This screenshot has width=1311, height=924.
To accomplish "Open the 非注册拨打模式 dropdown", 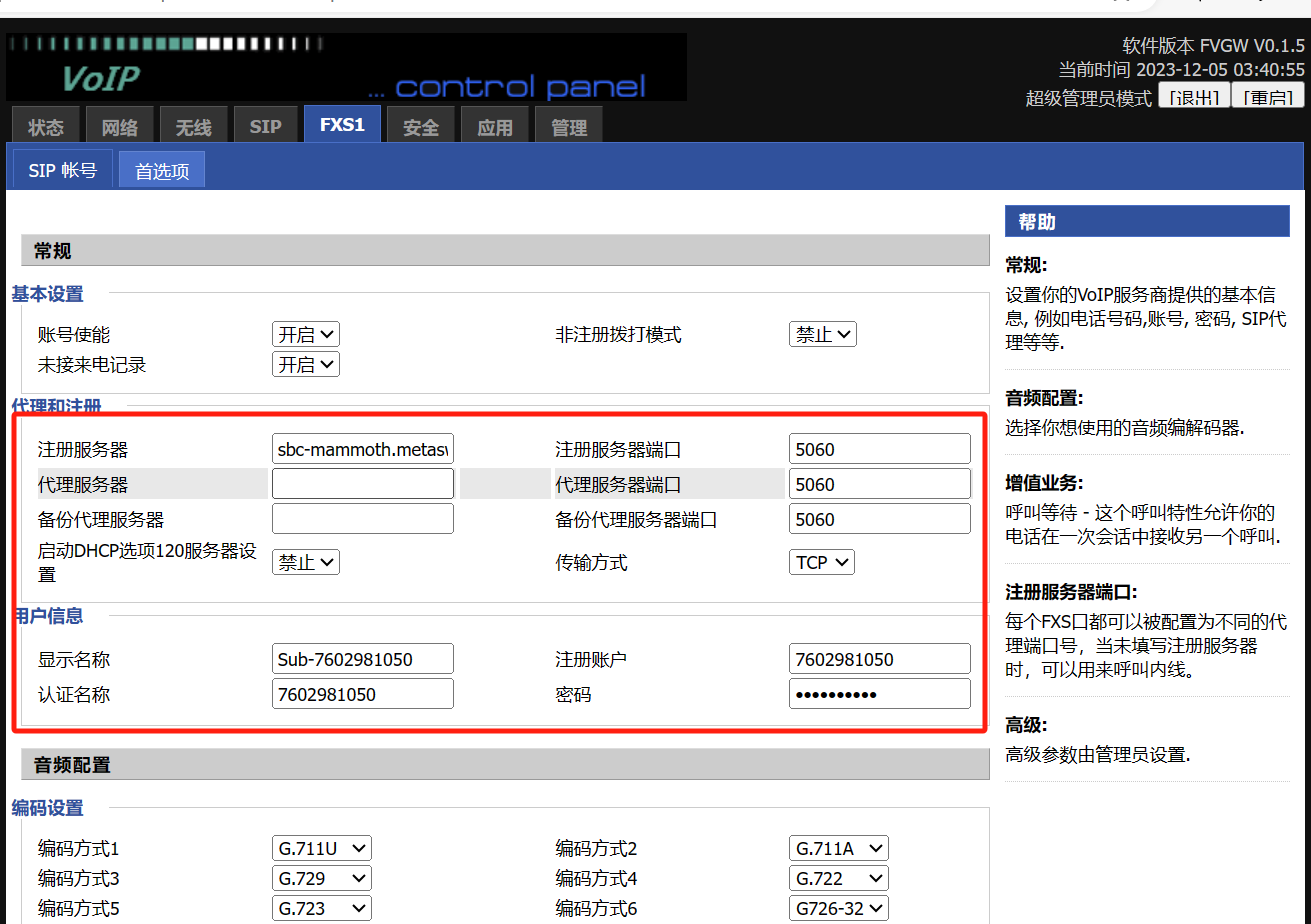I will click(822, 334).
